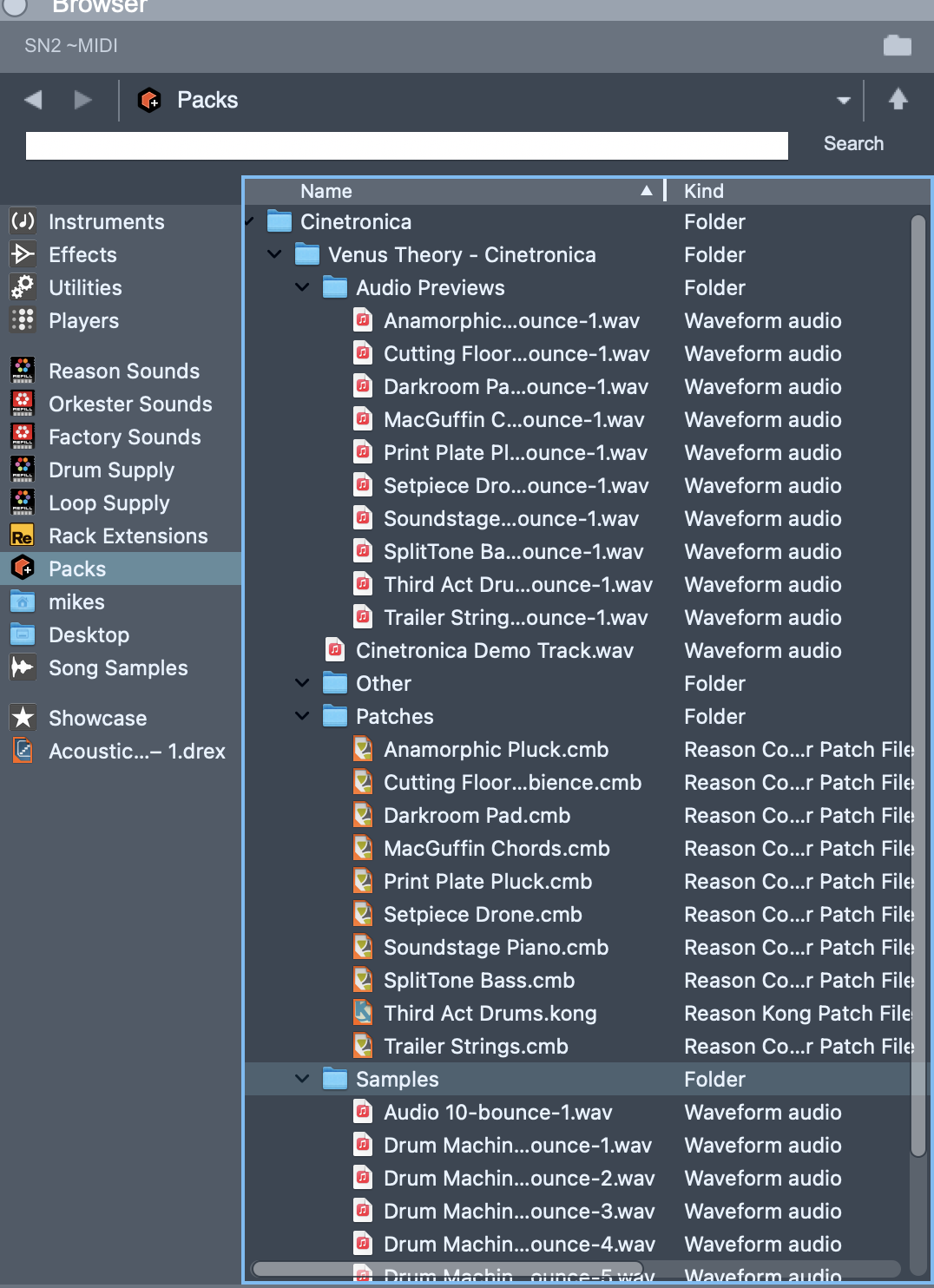
Task: Sort by the Name column header
Action: tap(455, 191)
